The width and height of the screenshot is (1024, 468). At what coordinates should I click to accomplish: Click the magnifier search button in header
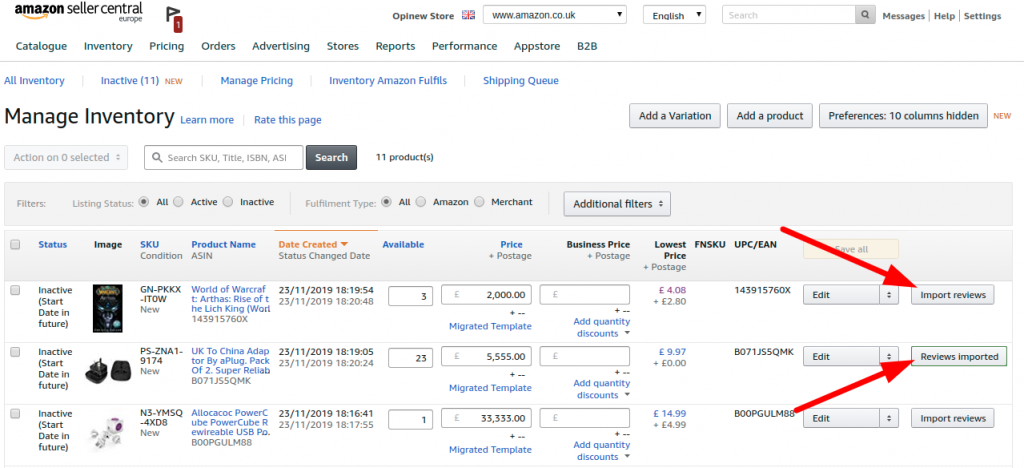click(865, 15)
